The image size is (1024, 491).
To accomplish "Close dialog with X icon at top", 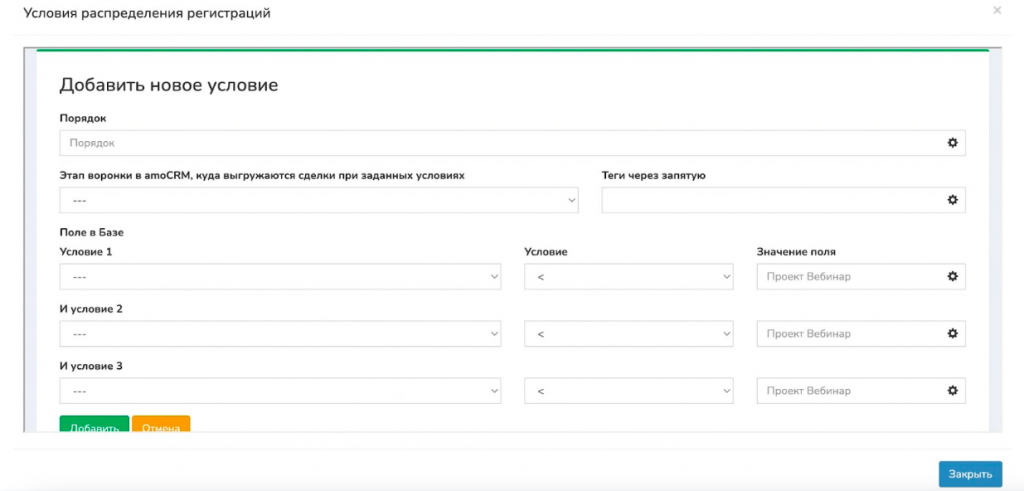I will (x=997, y=10).
